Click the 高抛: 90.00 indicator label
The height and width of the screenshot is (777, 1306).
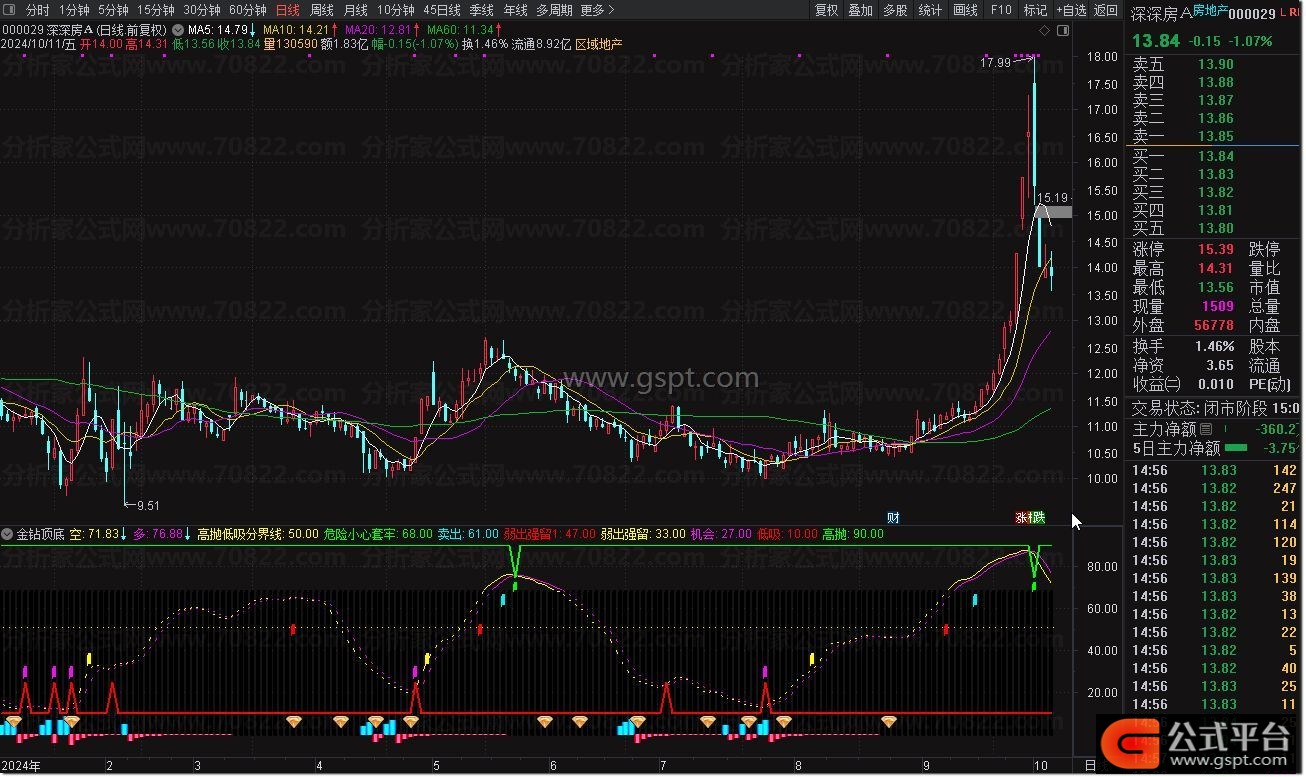pyautogui.click(x=853, y=534)
